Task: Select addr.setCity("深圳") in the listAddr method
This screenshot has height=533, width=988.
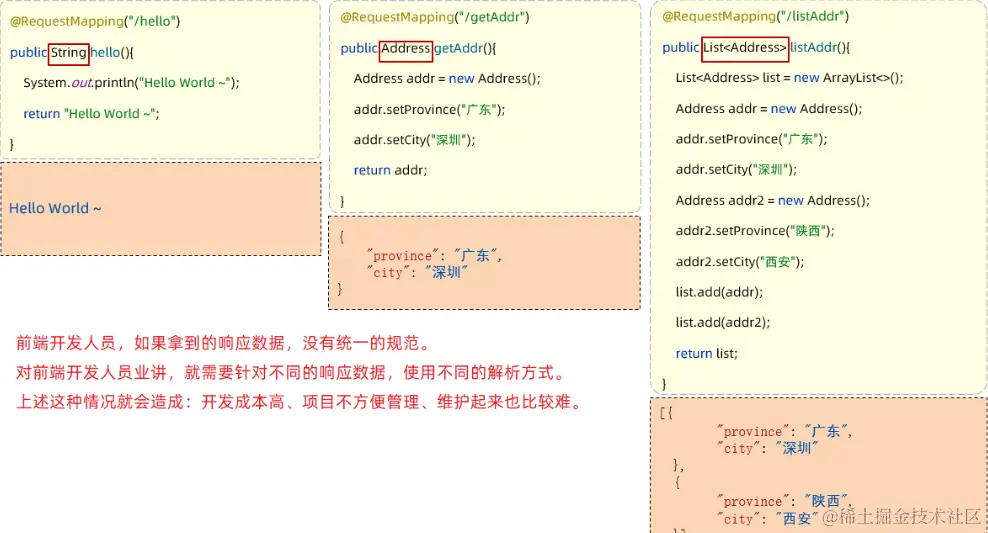Action: (736, 169)
